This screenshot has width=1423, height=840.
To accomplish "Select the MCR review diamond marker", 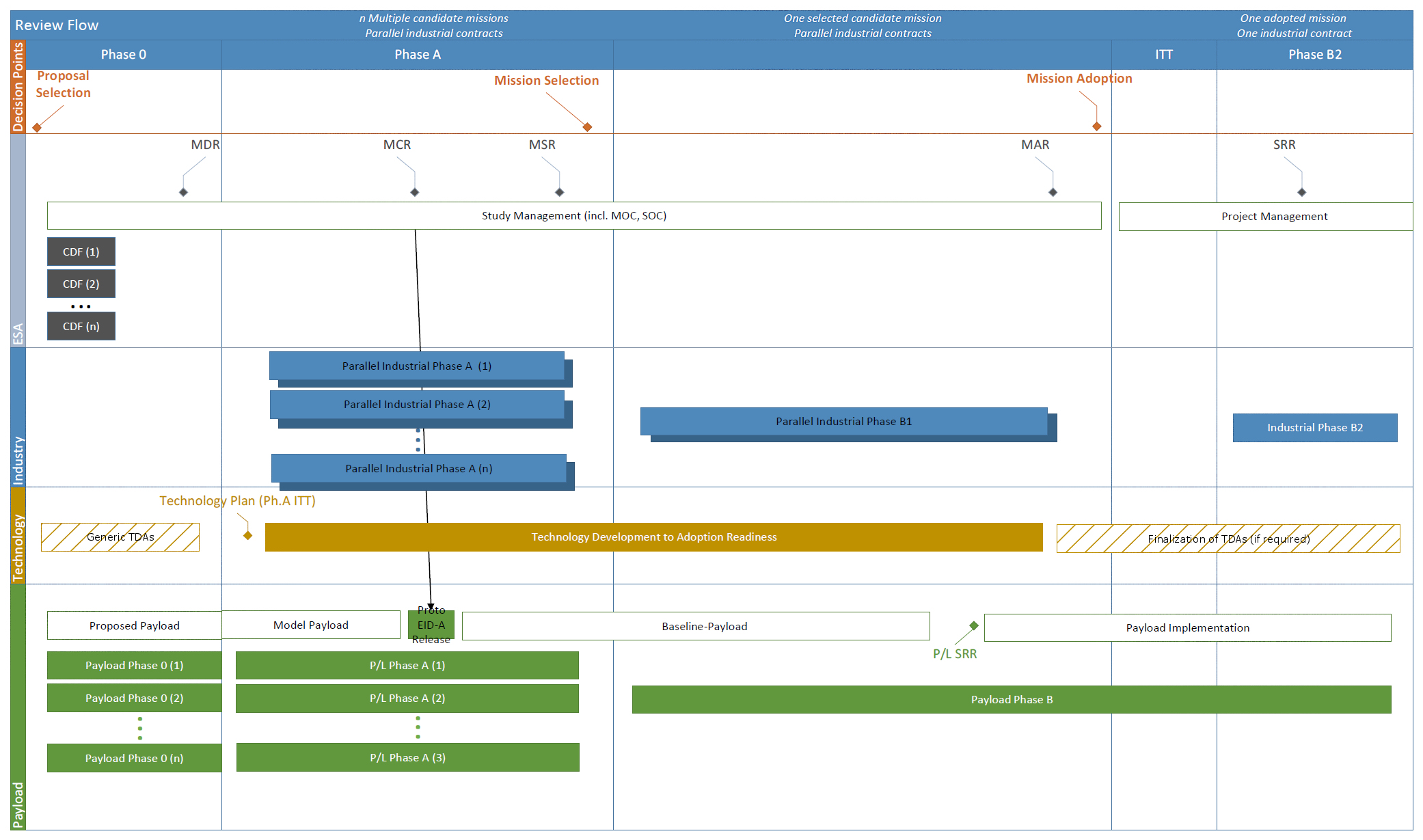I will pyautogui.click(x=414, y=192).
